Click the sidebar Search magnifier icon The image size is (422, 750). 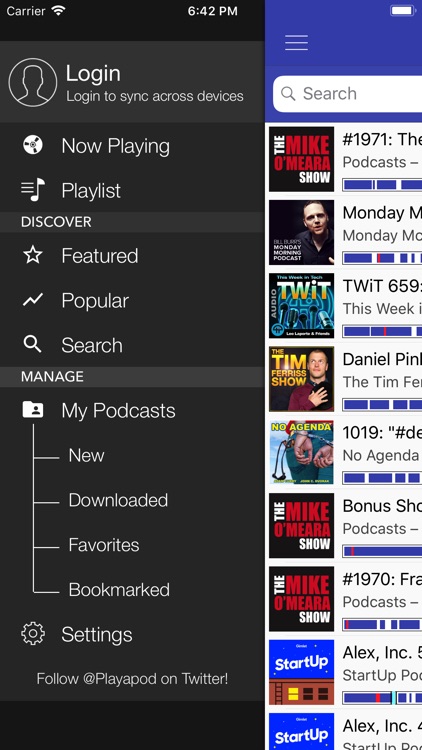pyautogui.click(x=32, y=344)
